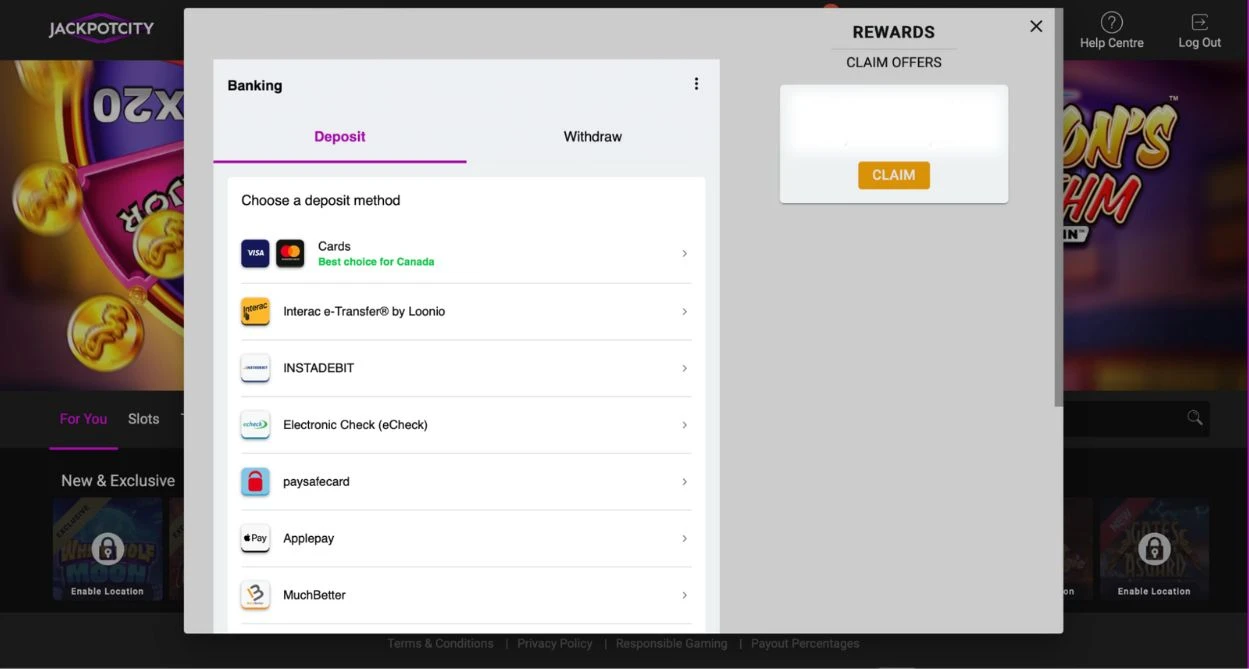This screenshot has width=1249, height=669.
Task: Click 'Enable Location' under Gates of Asgard
Action: pyautogui.click(x=1154, y=591)
